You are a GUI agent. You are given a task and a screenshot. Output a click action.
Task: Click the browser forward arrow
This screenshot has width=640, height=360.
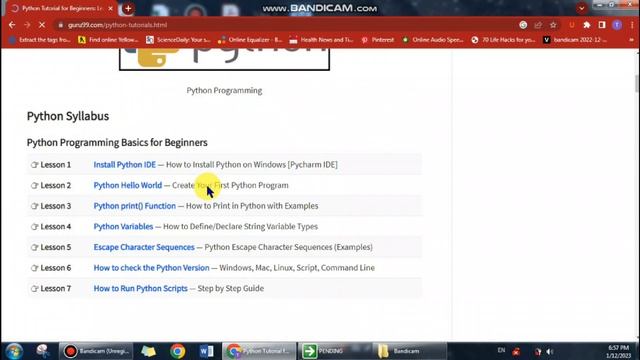point(27,25)
